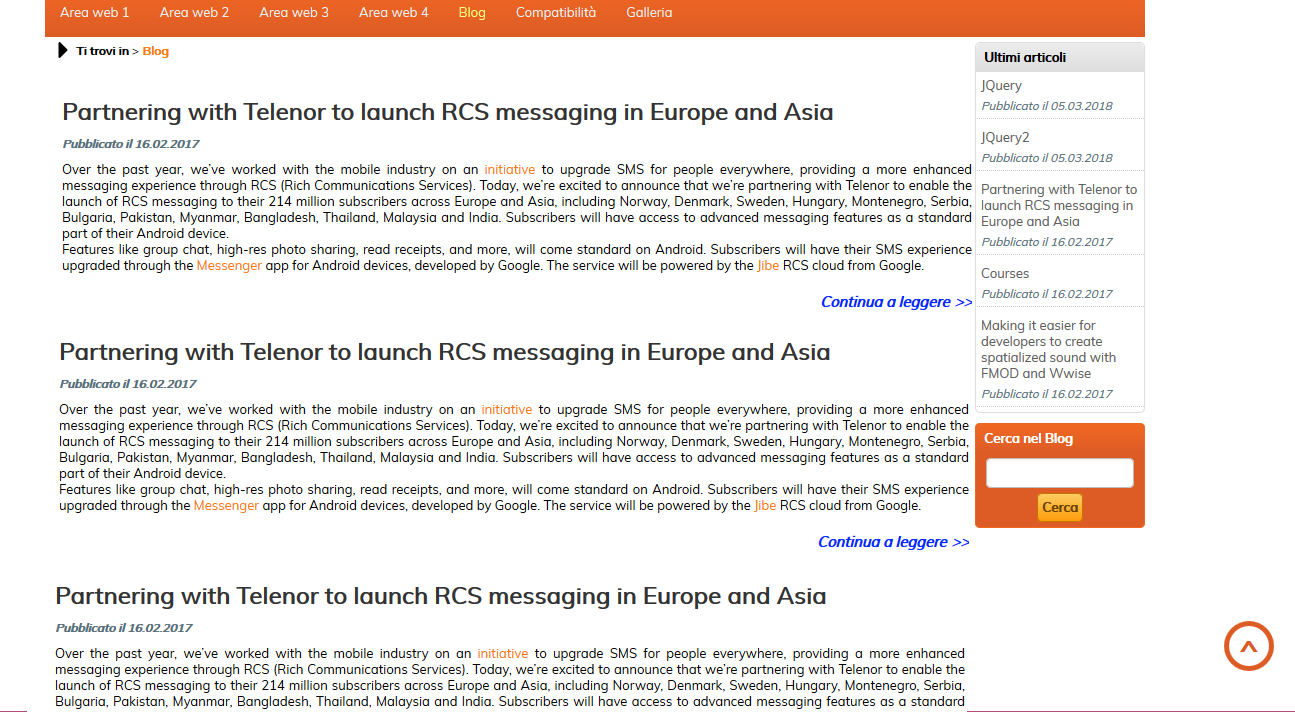
Task: Click the Cerca search button
Action: tap(1060, 507)
